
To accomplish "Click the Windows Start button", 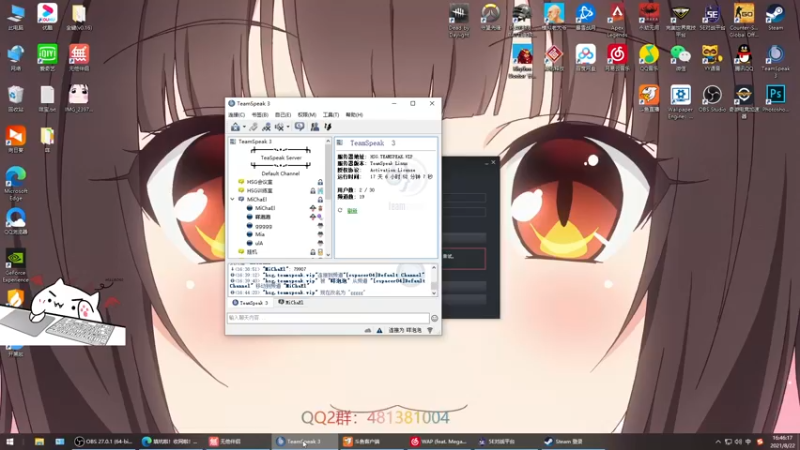I will (10, 441).
